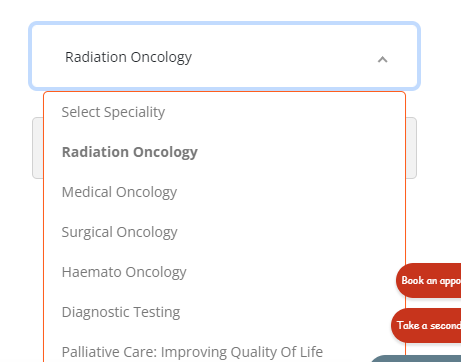Click the selected Radiation Oncology text in the field
This screenshot has height=362, width=461.
click(128, 57)
